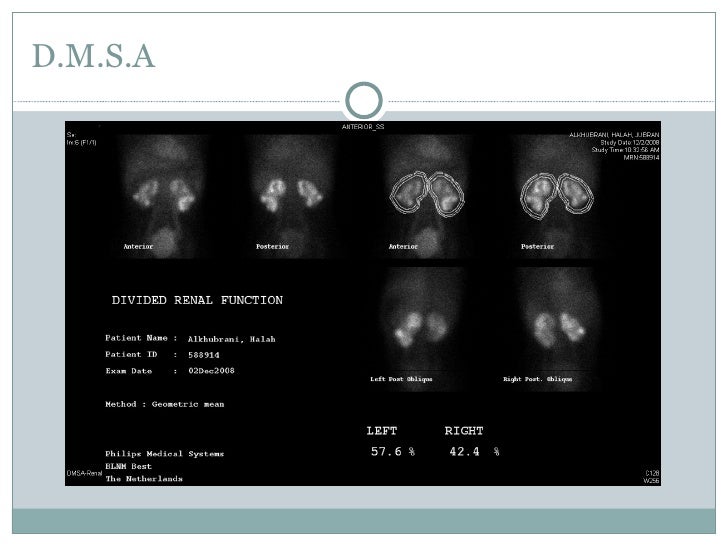Screen dimensions: 728x546
Task: Click the "Im:6 (F1/1)" overlay text
Action: click(x=82, y=143)
